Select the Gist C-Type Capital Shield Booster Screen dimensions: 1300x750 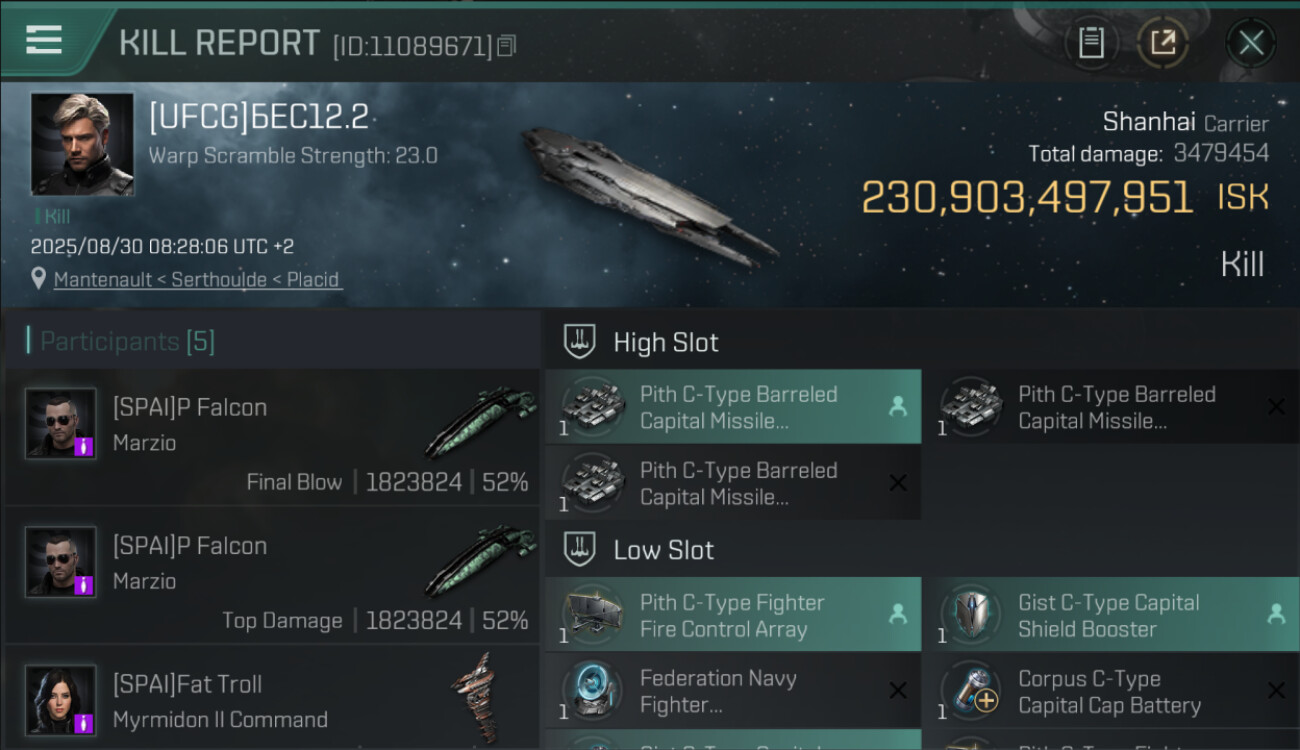point(1110,615)
